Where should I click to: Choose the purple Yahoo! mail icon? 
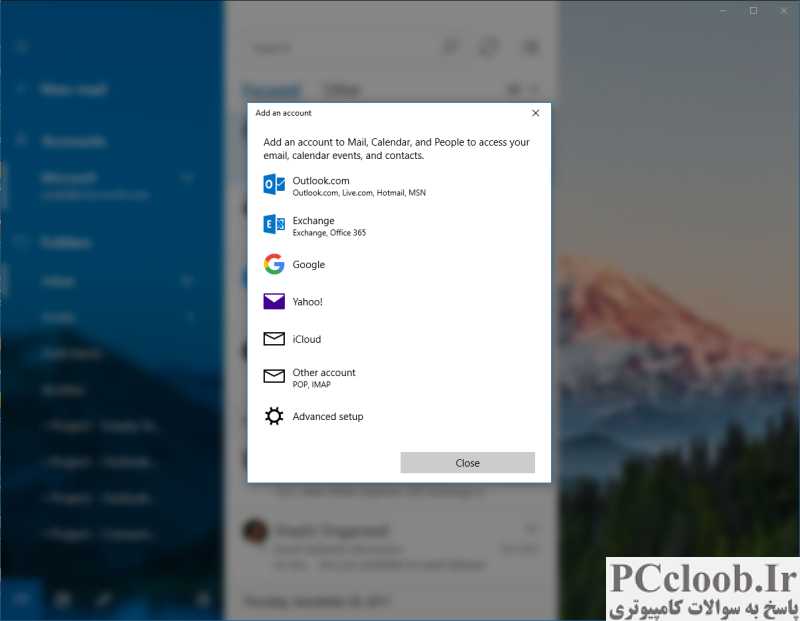[x=274, y=302]
